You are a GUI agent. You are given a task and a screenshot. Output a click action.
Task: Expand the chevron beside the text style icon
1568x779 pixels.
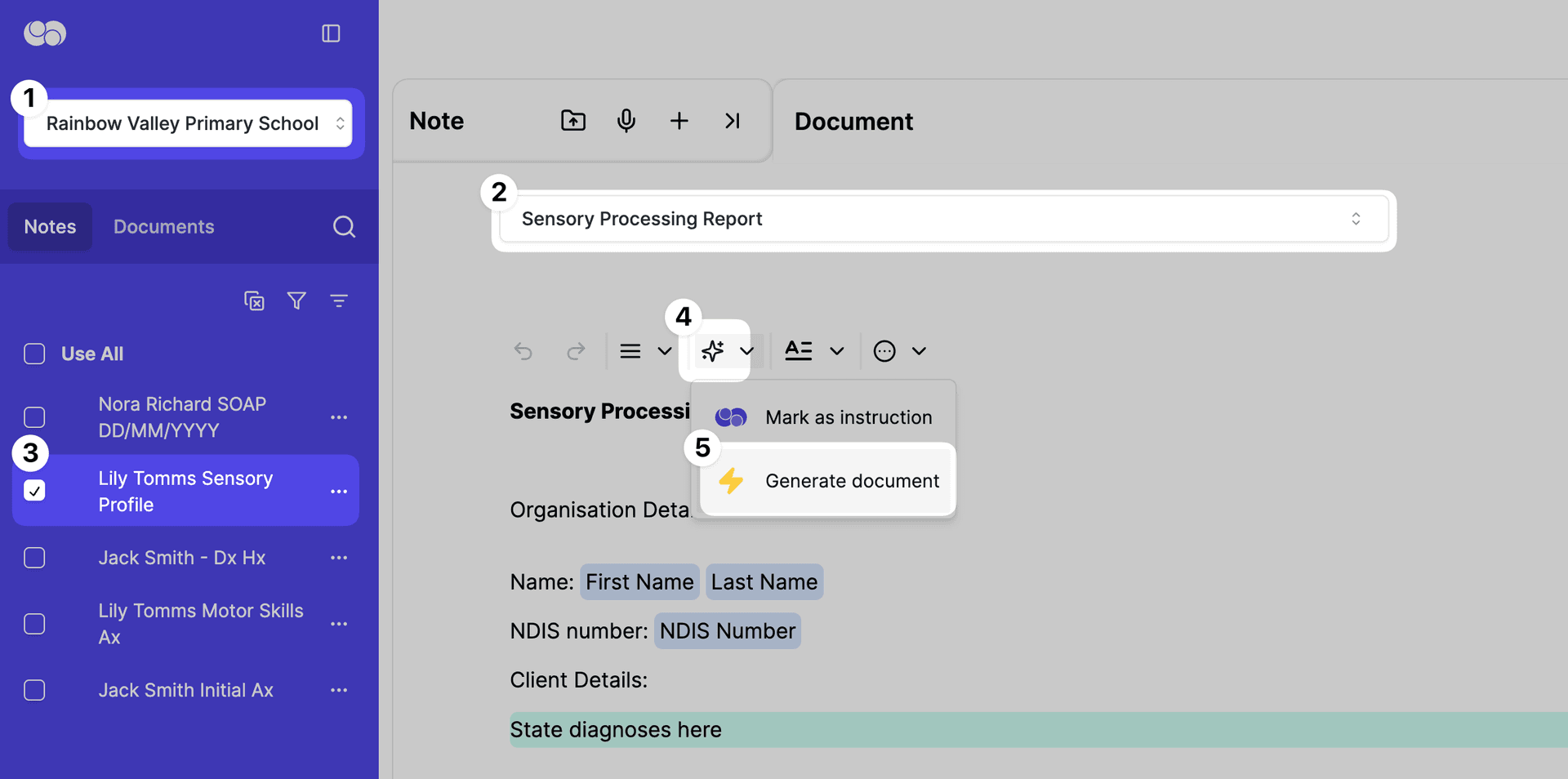(x=837, y=351)
